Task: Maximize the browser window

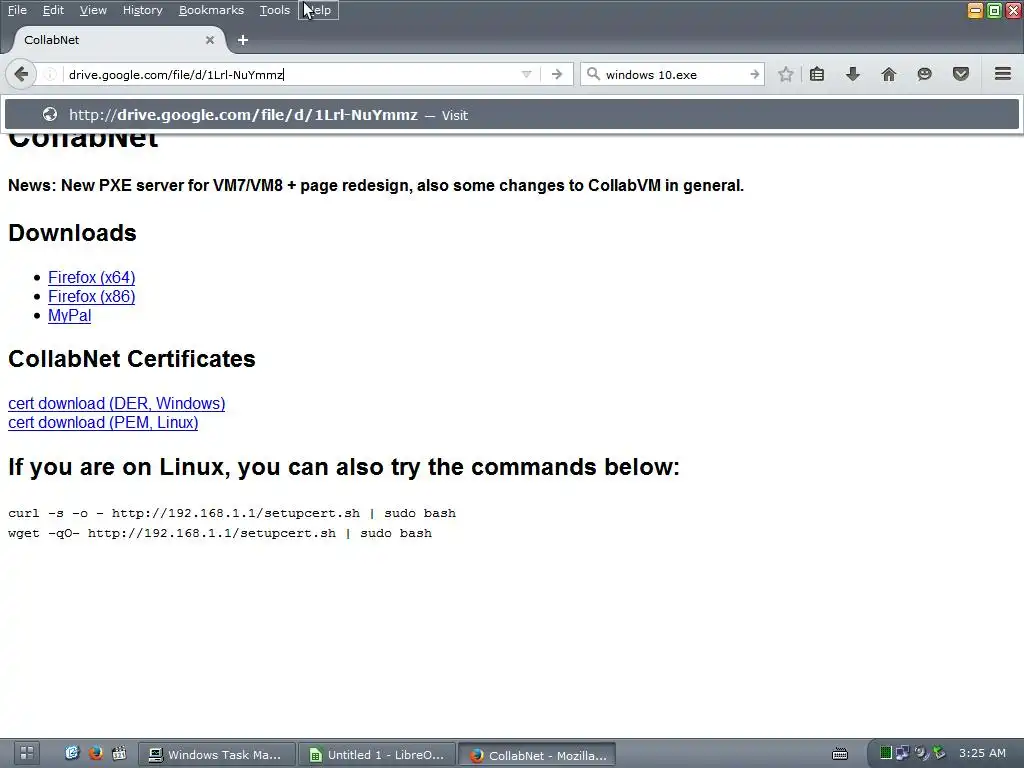Action: tap(994, 10)
